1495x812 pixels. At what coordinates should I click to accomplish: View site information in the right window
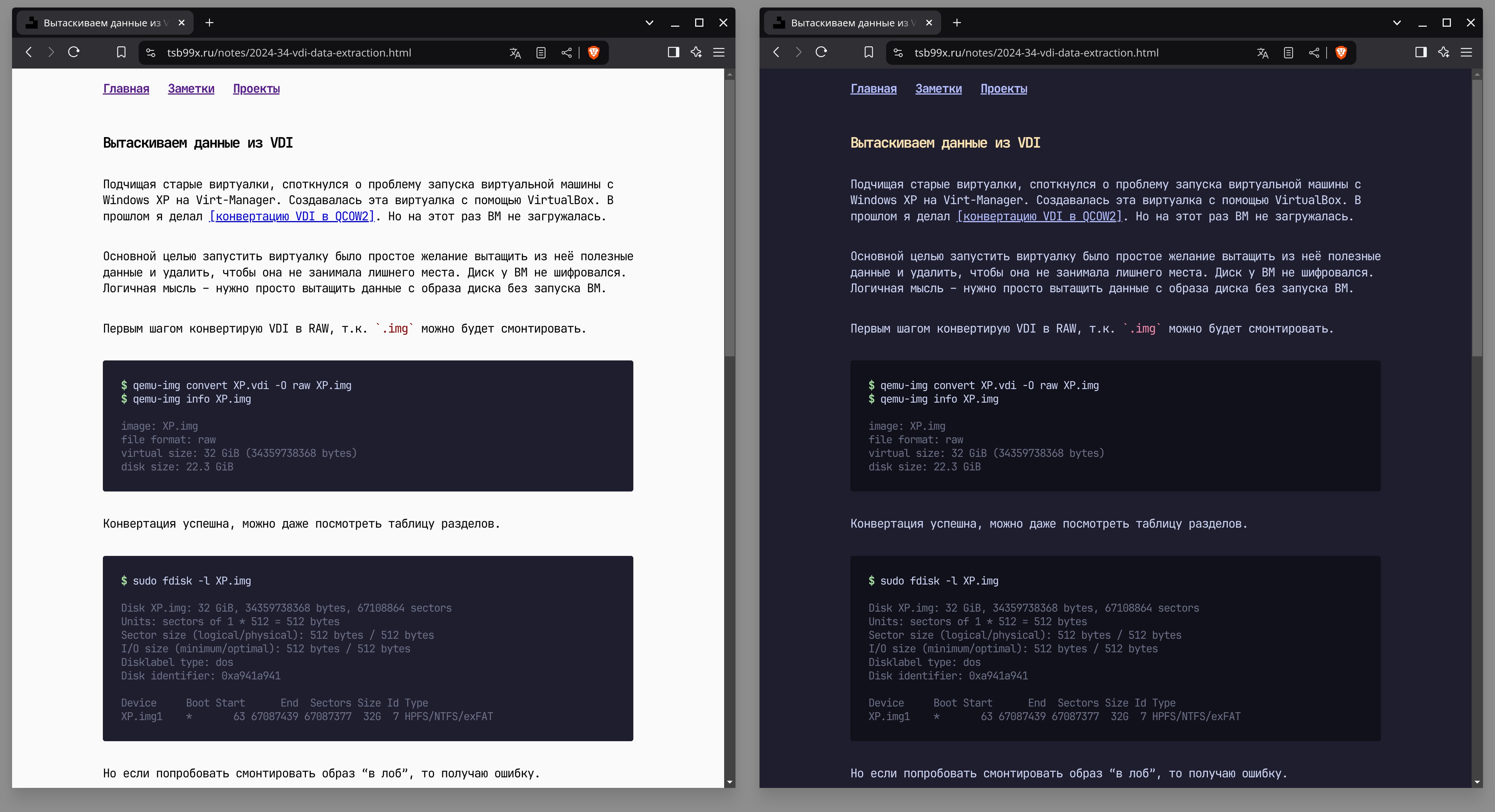pos(898,53)
